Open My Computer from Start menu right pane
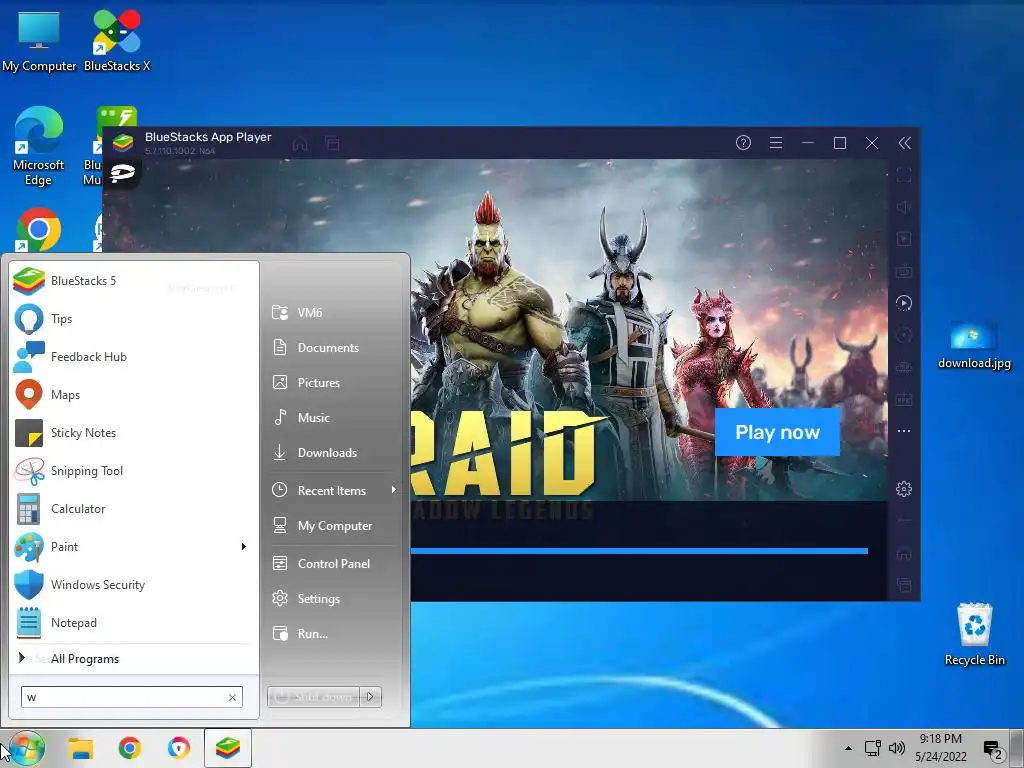Viewport: 1024px width, 768px height. point(333,526)
